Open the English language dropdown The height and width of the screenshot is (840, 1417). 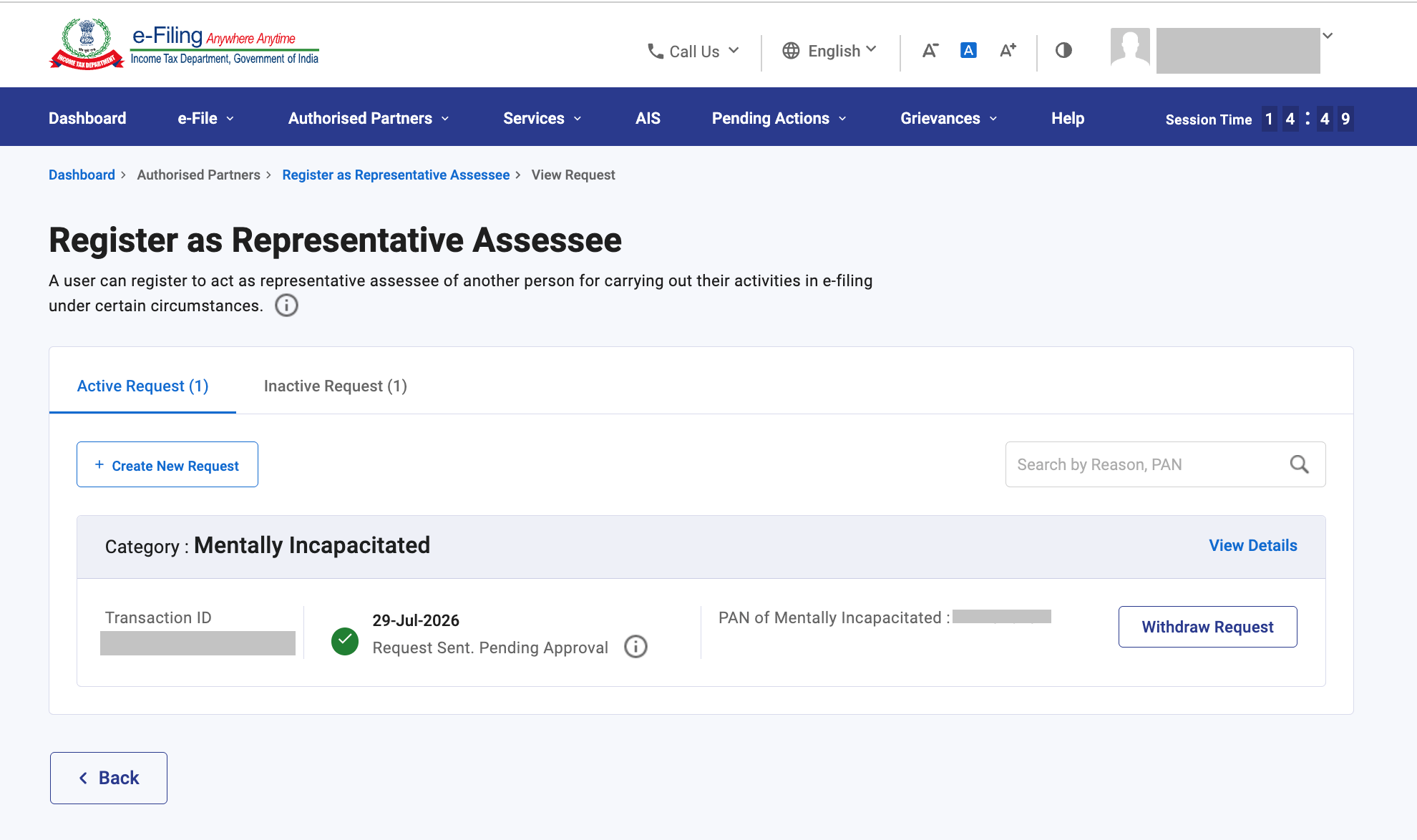click(829, 51)
